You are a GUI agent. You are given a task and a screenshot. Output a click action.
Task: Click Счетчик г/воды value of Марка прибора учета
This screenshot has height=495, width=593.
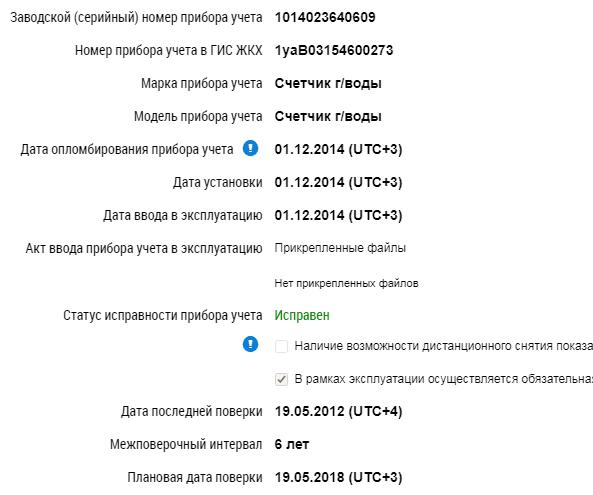click(x=328, y=83)
